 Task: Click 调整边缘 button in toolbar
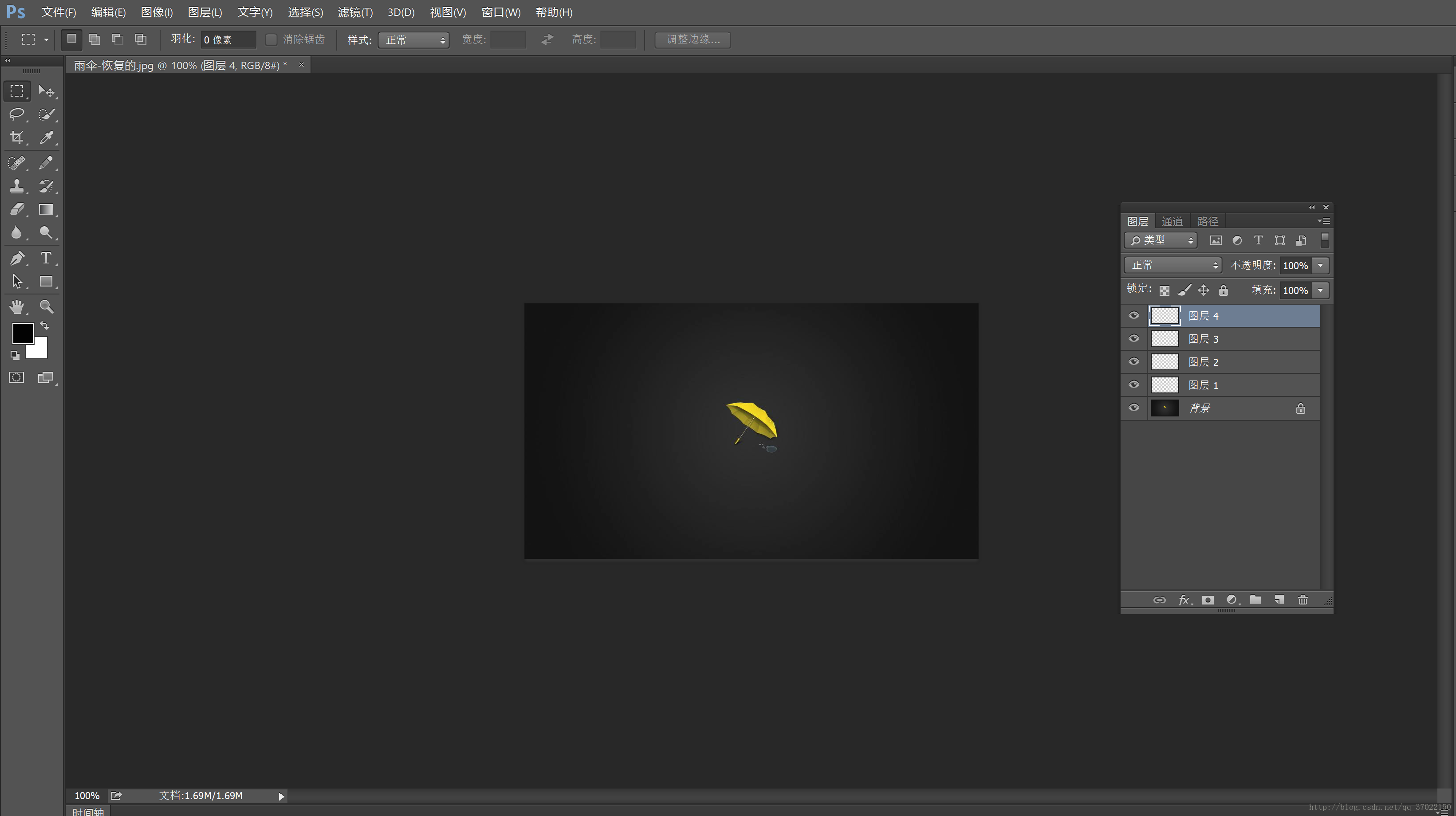[694, 39]
